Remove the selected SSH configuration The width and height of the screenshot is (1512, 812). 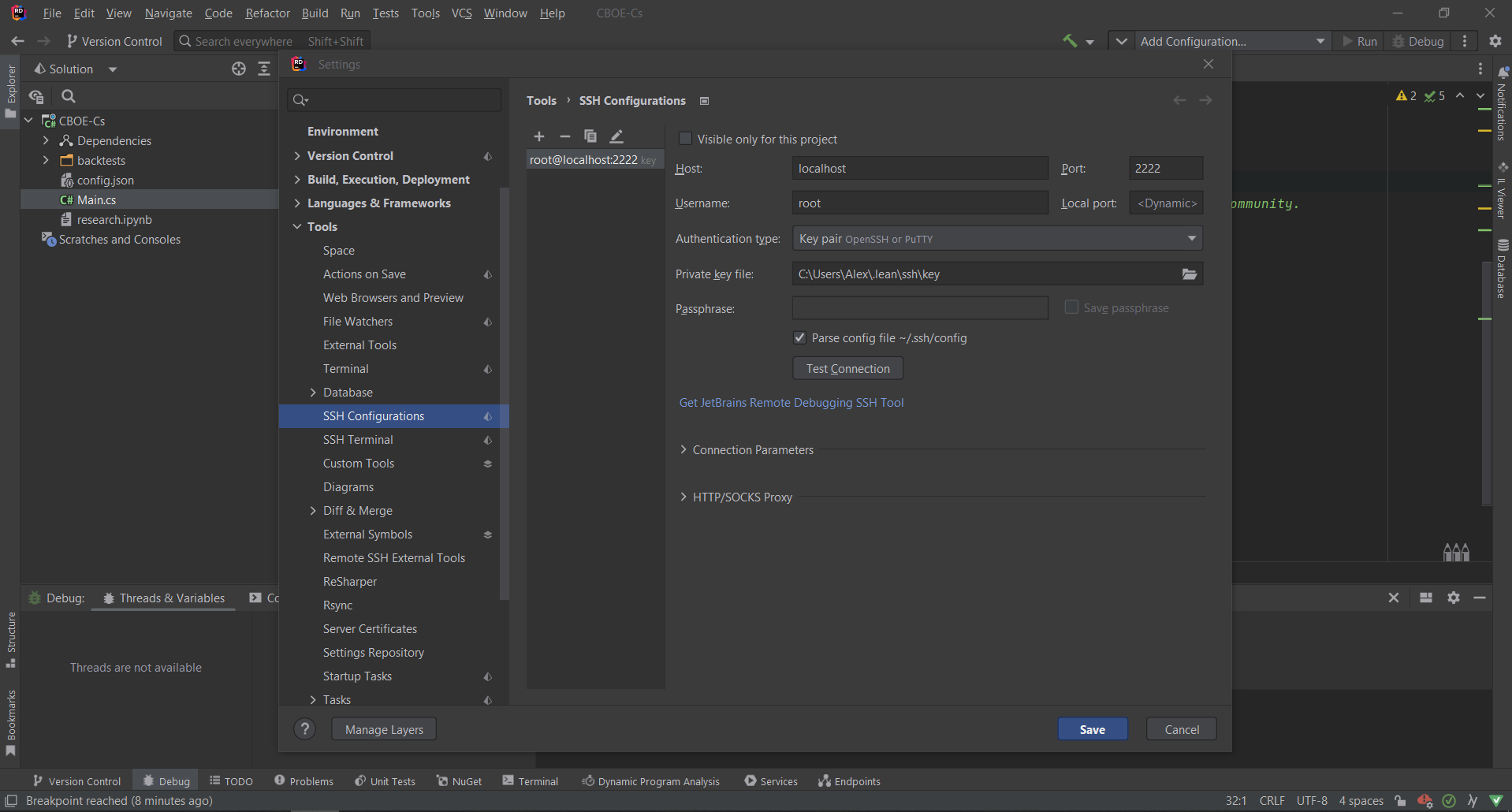coord(564,136)
